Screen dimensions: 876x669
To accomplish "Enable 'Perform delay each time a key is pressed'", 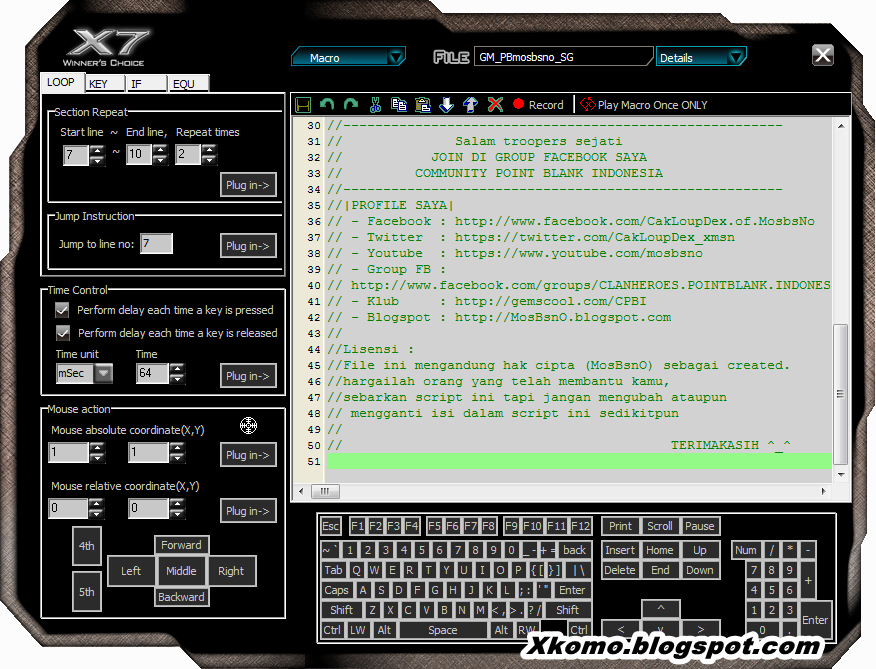I will coord(61,309).
